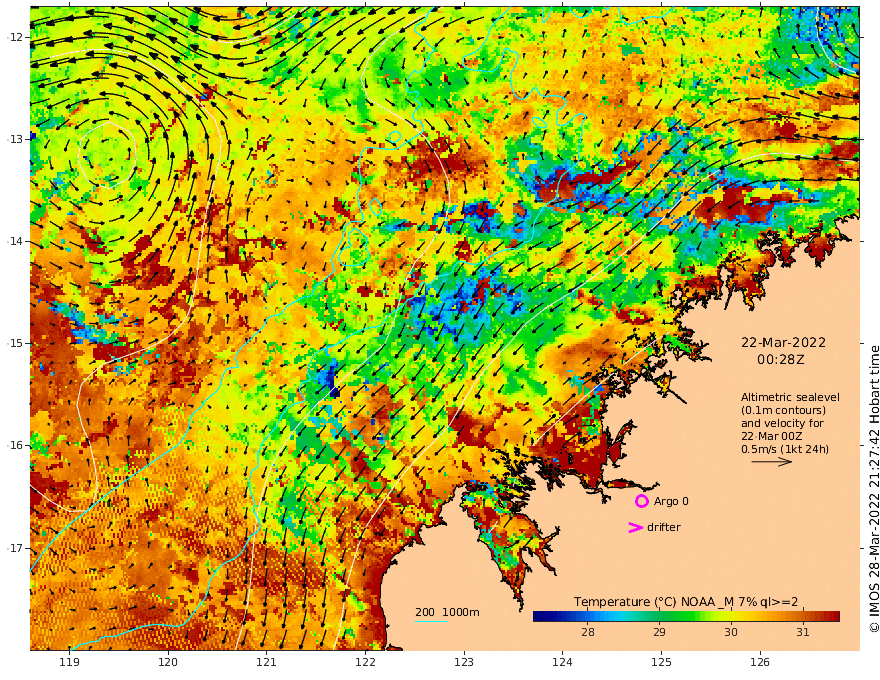Click the '22-Mar-2022' date label
The image size is (880, 680).
[783, 342]
